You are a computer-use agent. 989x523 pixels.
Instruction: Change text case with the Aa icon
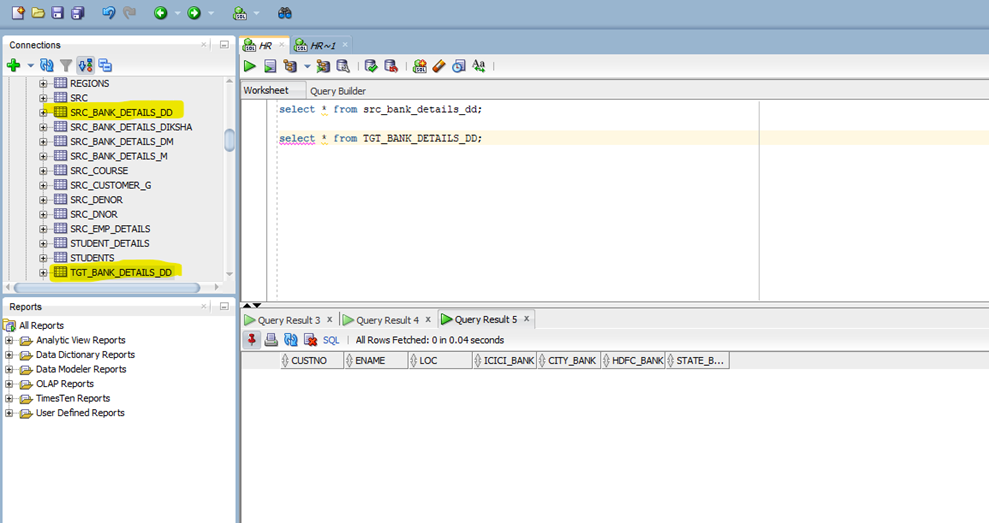479,66
